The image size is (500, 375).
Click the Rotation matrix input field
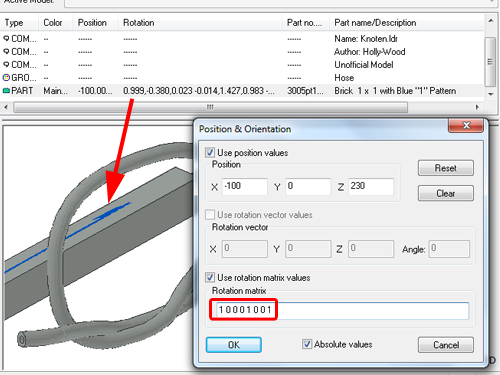342,310
